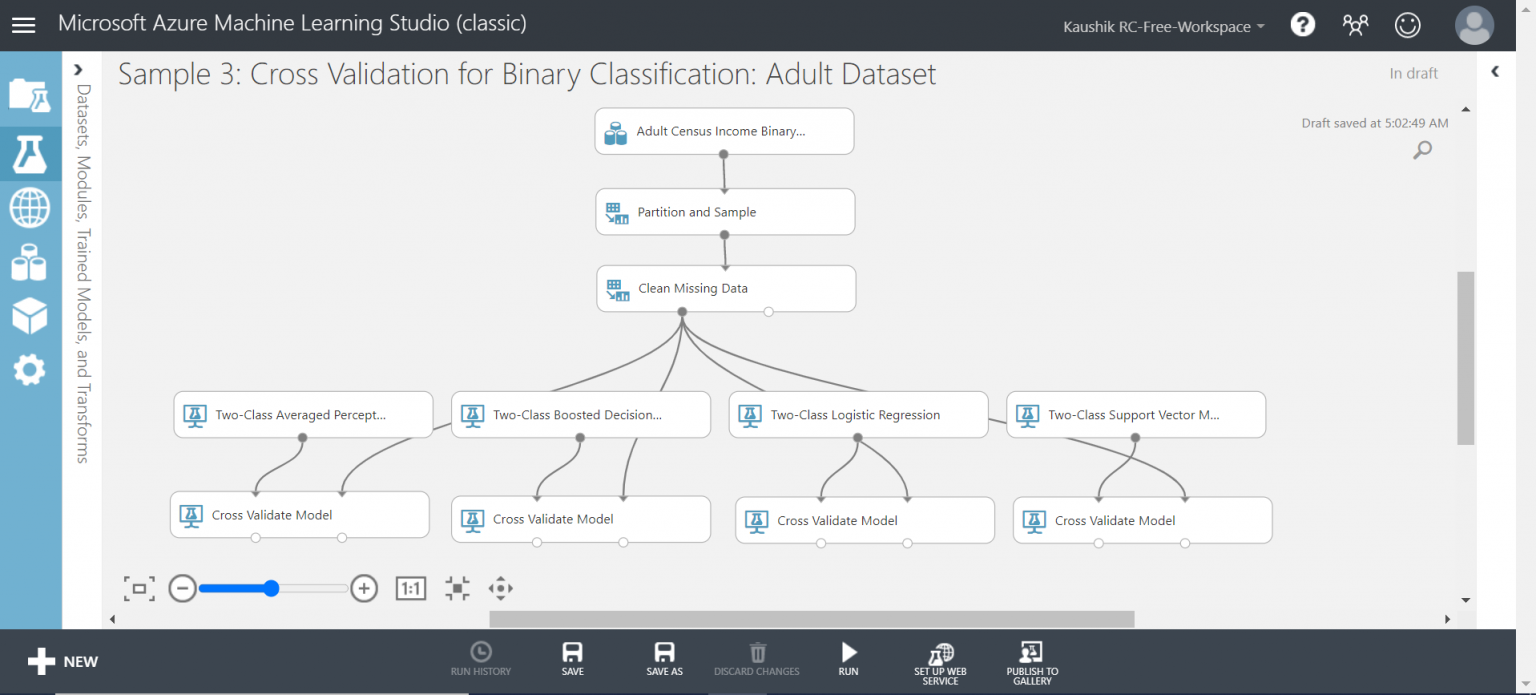Select Cross Validate Model under Logistic Regression
This screenshot has height=695, width=1536.
click(x=865, y=520)
